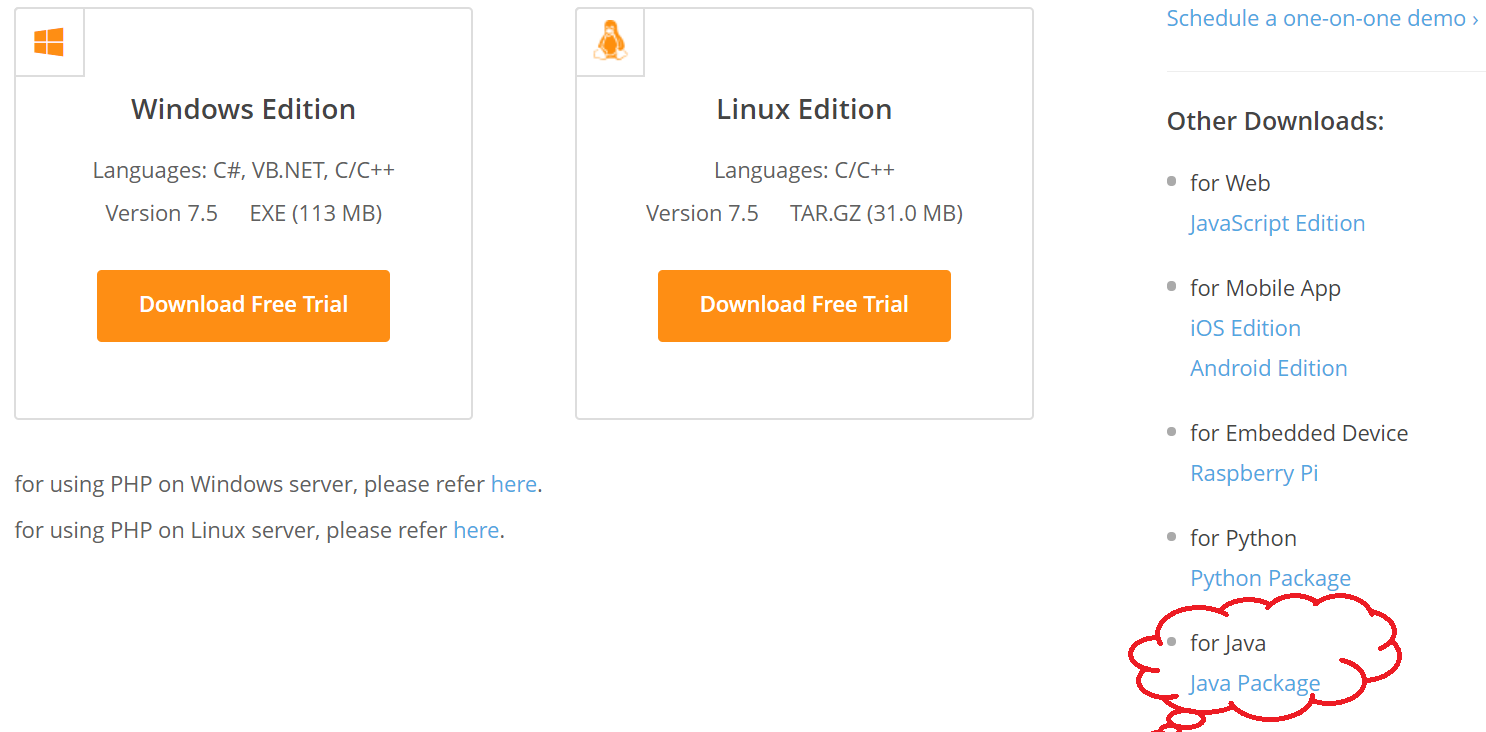Screen dimensions: 1486x732
Task: Click the Linux penguin icon
Action: [x=610, y=42]
